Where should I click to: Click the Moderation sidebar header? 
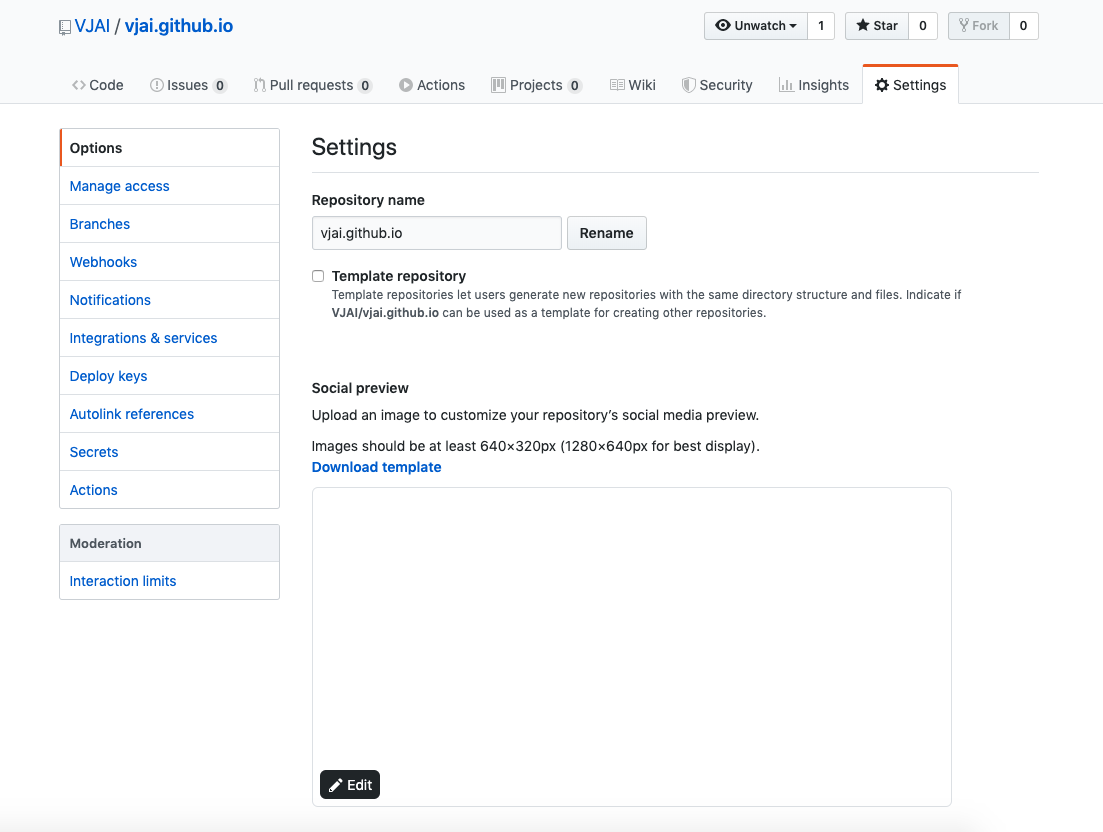pyautogui.click(x=170, y=543)
